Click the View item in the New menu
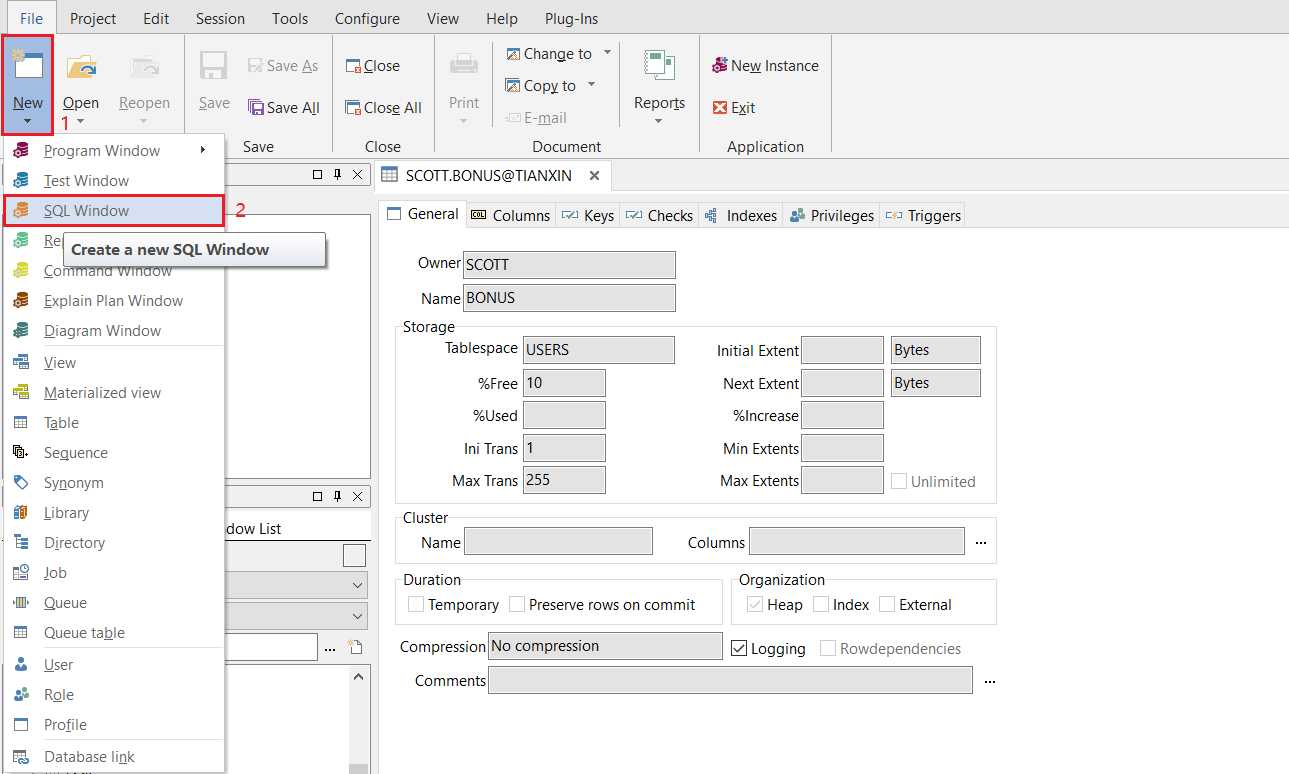The height and width of the screenshot is (774, 1289). [114, 363]
